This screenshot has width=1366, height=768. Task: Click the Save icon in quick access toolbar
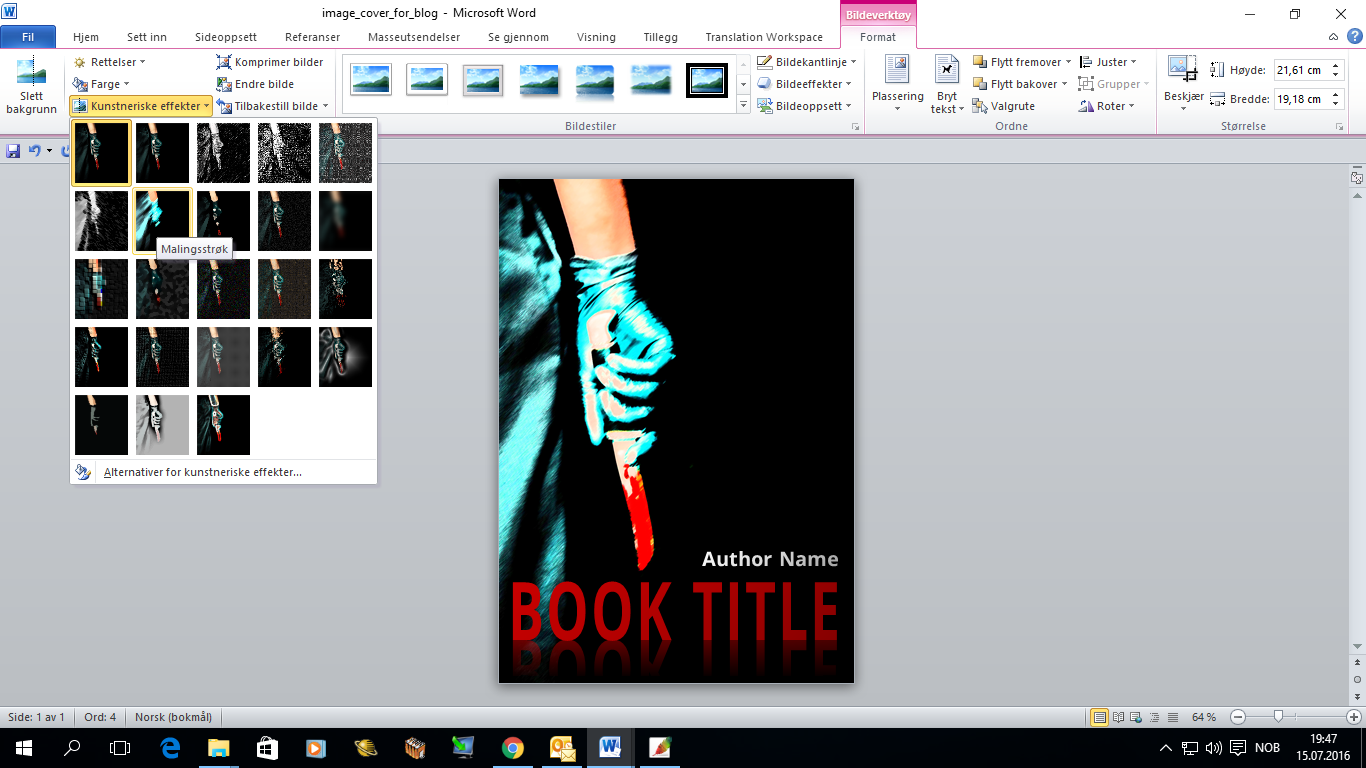point(13,151)
